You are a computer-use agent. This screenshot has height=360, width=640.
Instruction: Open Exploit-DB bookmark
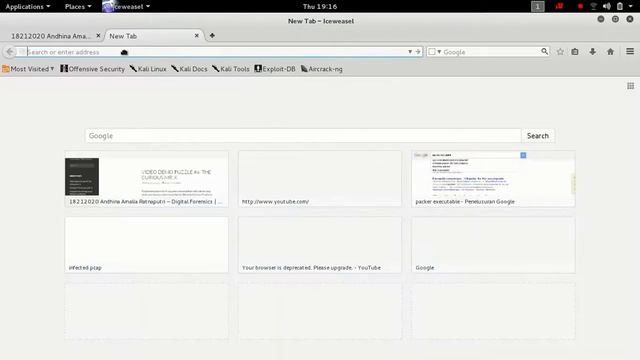point(275,69)
